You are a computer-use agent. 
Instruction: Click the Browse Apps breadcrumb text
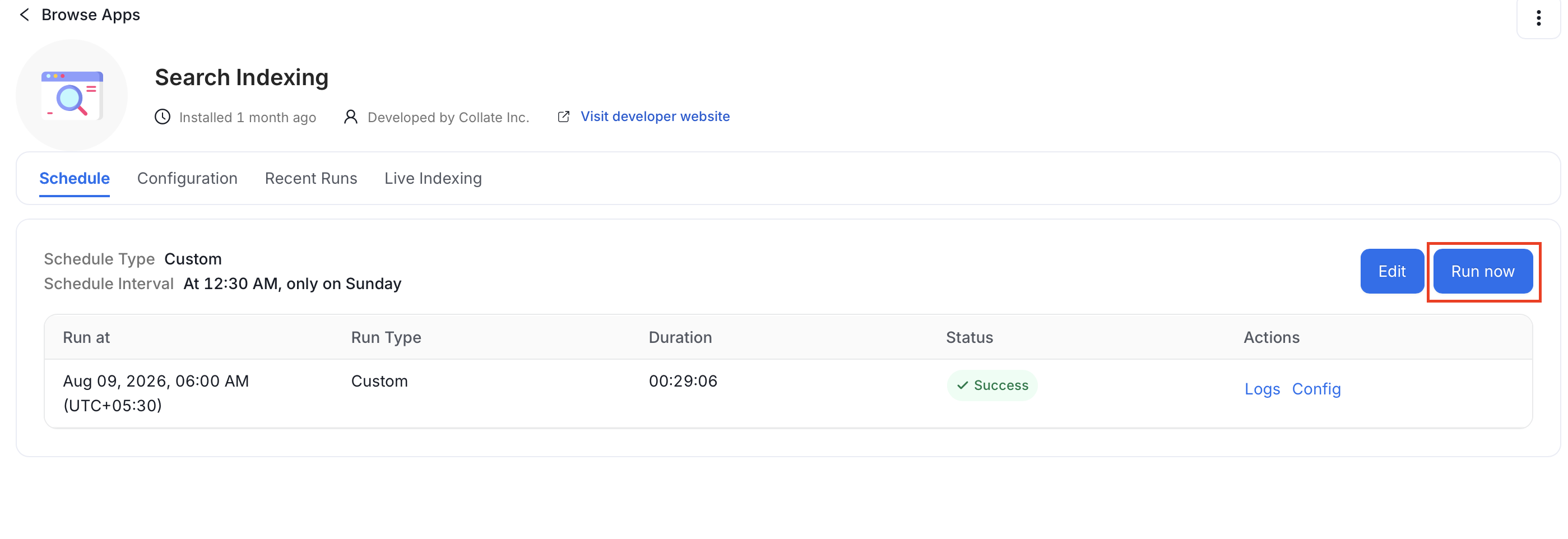91,15
